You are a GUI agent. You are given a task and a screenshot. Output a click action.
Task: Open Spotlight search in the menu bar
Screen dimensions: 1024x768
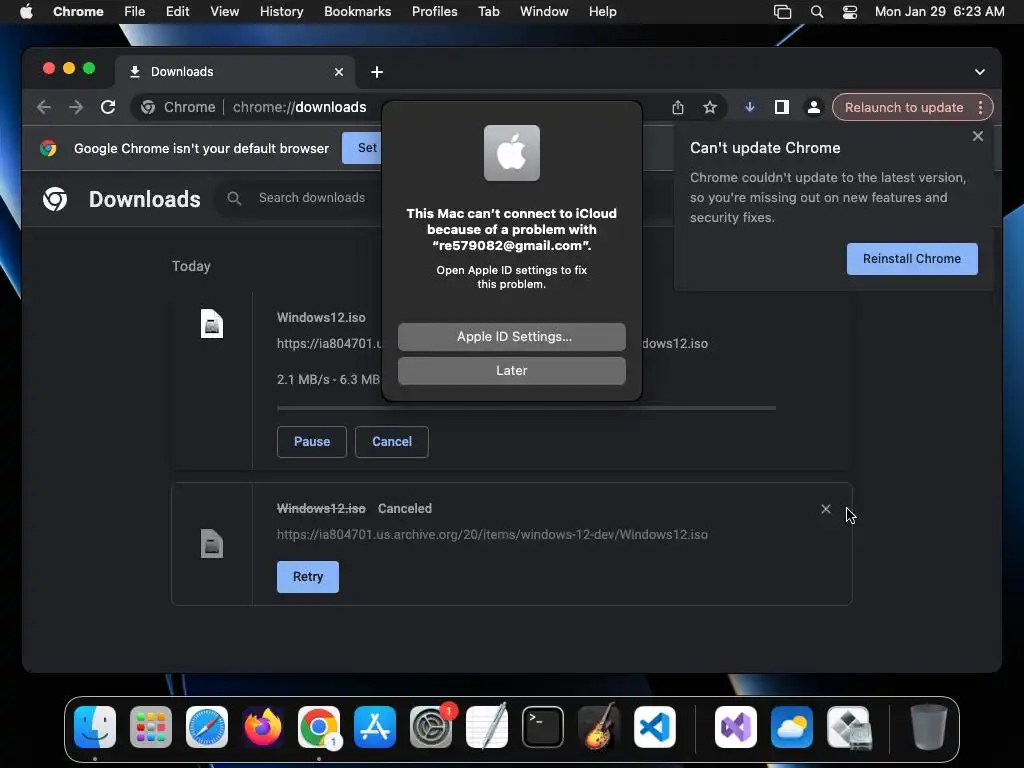coord(816,12)
